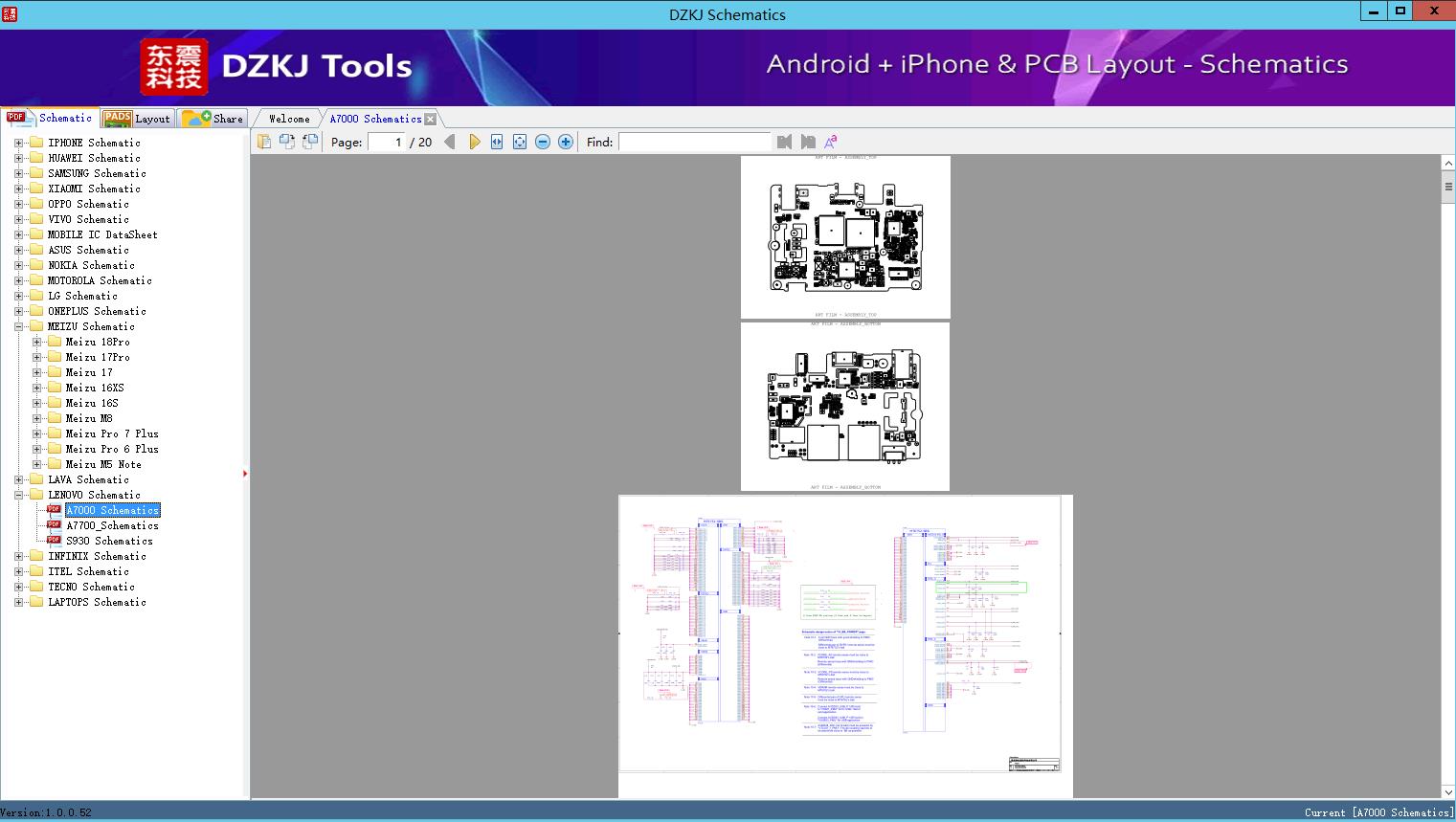This screenshot has height=822, width=1456.
Task: Expand the MOBILE IC DataSheet node
Action: [18, 234]
